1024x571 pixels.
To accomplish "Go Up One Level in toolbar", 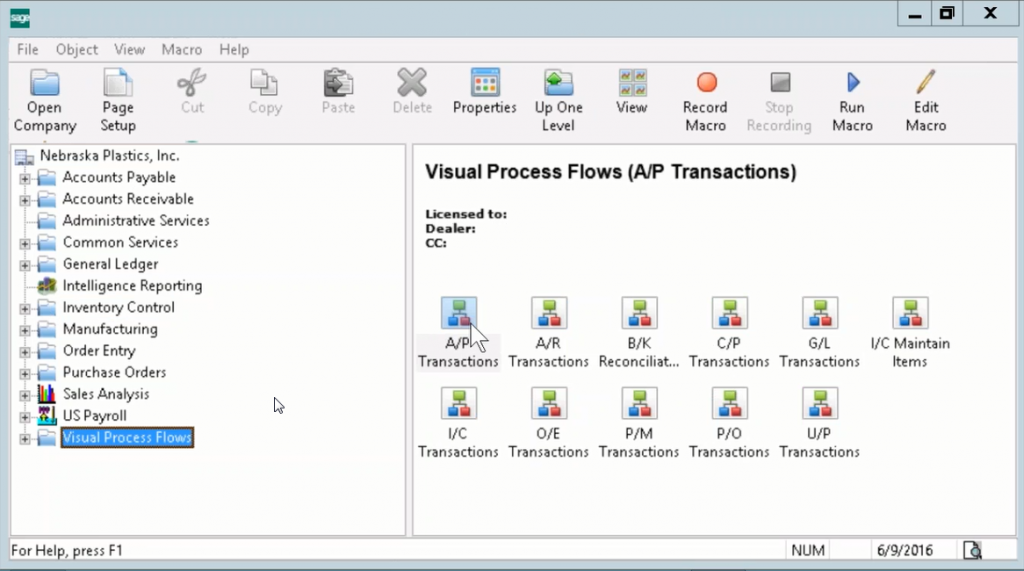I will coord(558,100).
